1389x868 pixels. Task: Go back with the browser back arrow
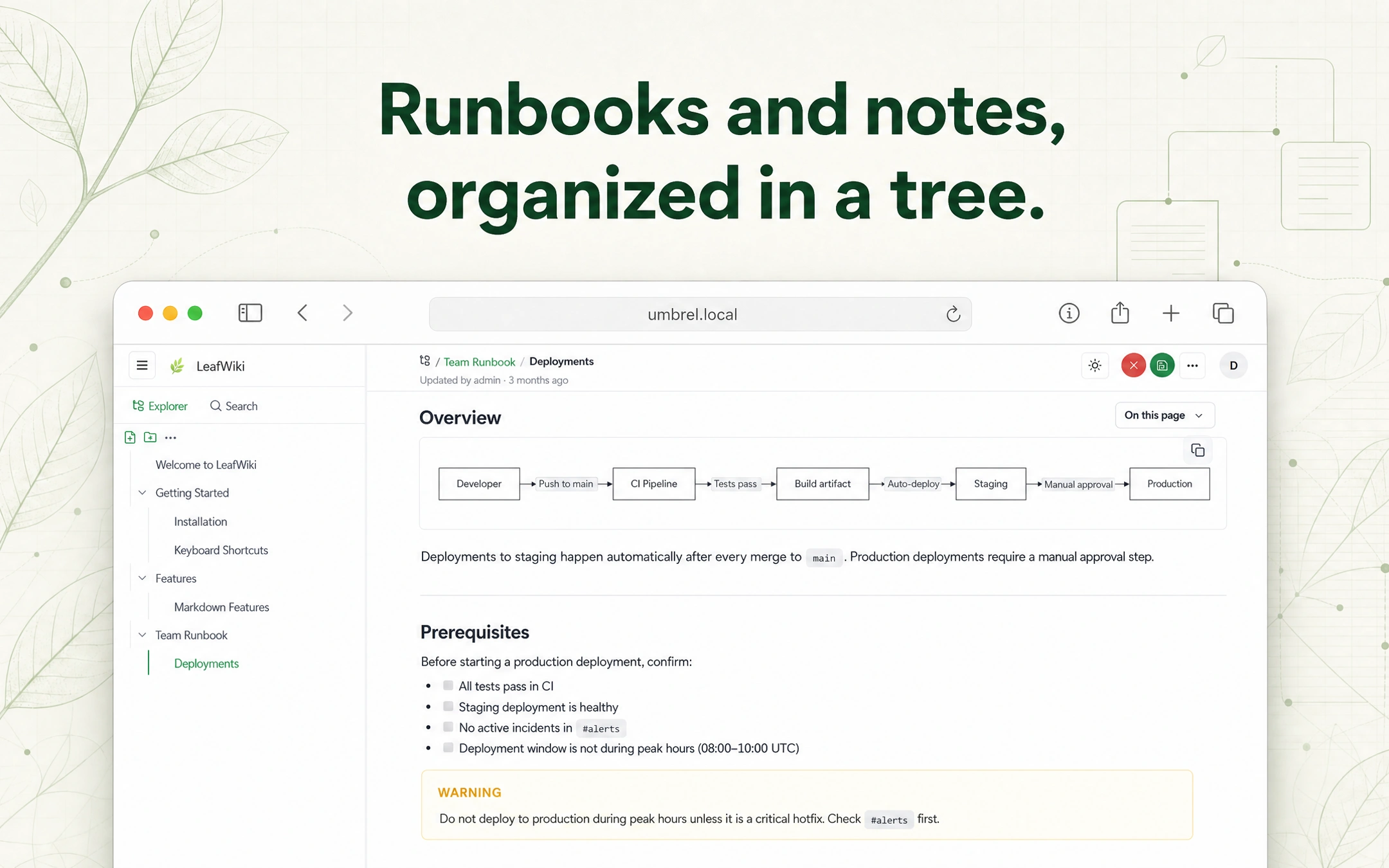[x=303, y=313]
